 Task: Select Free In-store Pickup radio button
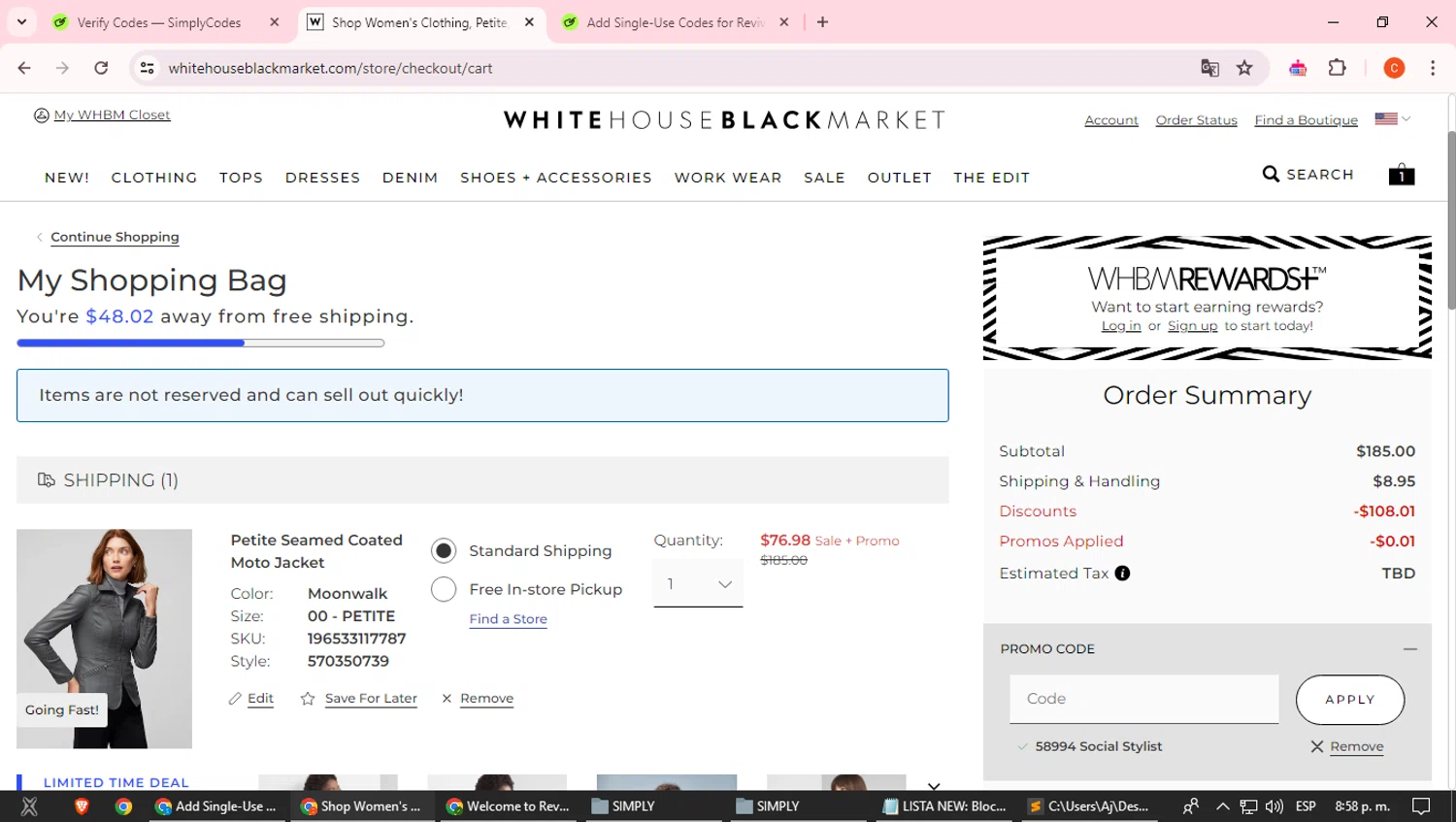[444, 589]
